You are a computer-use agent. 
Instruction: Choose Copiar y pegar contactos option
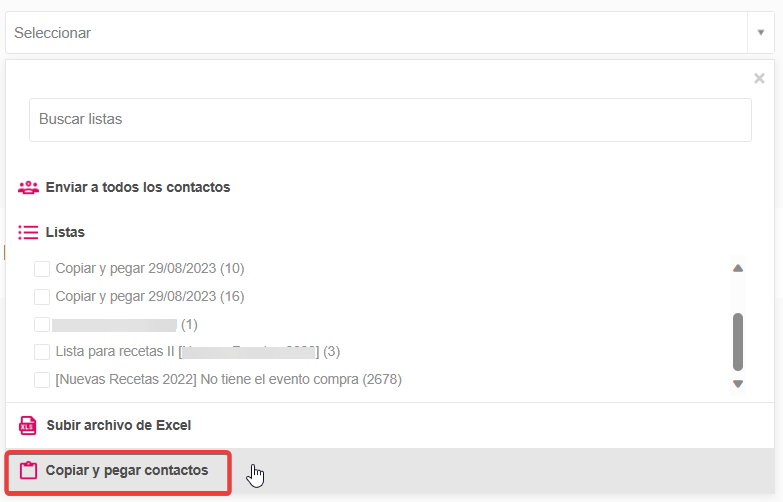coord(127,470)
